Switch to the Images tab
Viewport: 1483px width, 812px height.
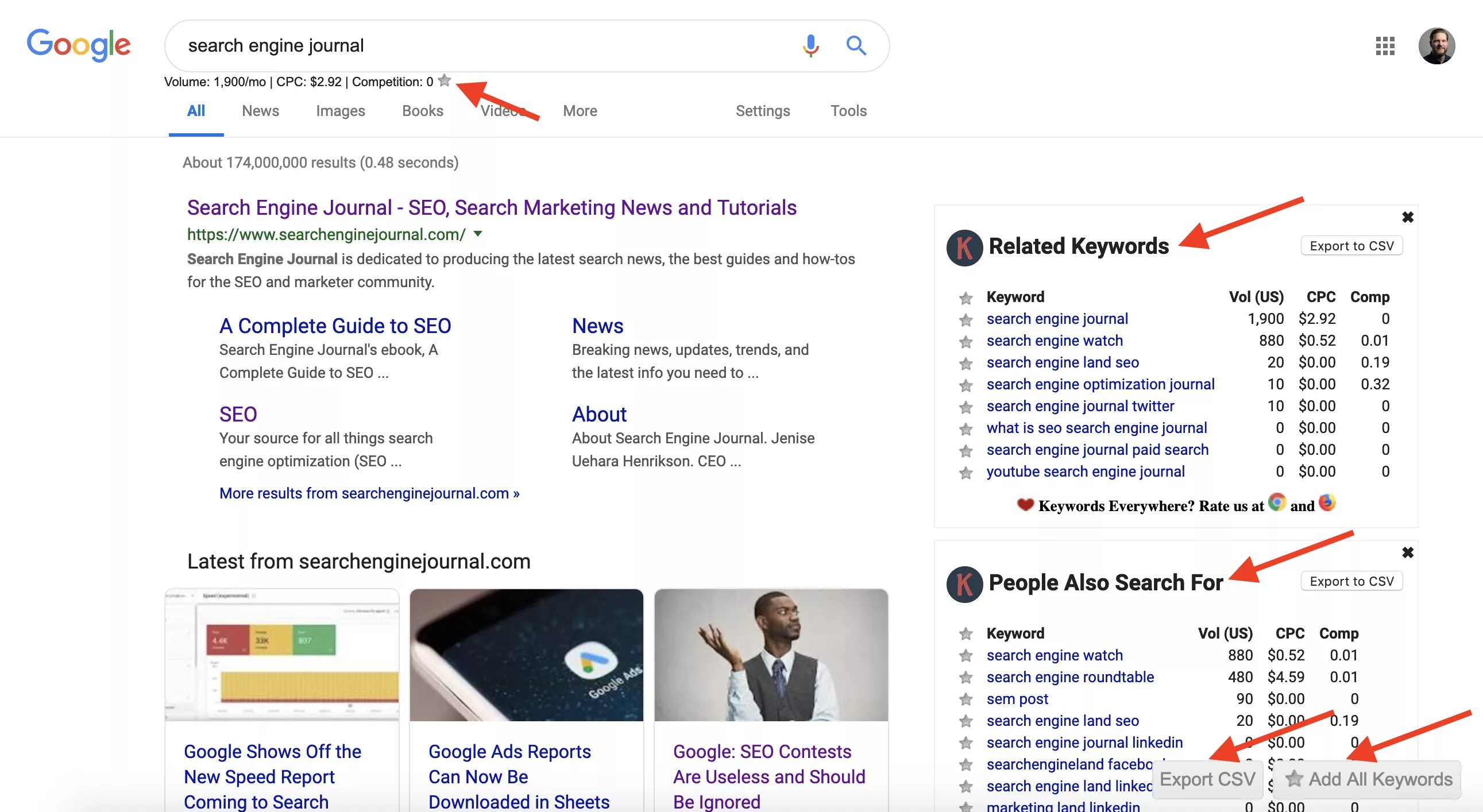[x=340, y=111]
